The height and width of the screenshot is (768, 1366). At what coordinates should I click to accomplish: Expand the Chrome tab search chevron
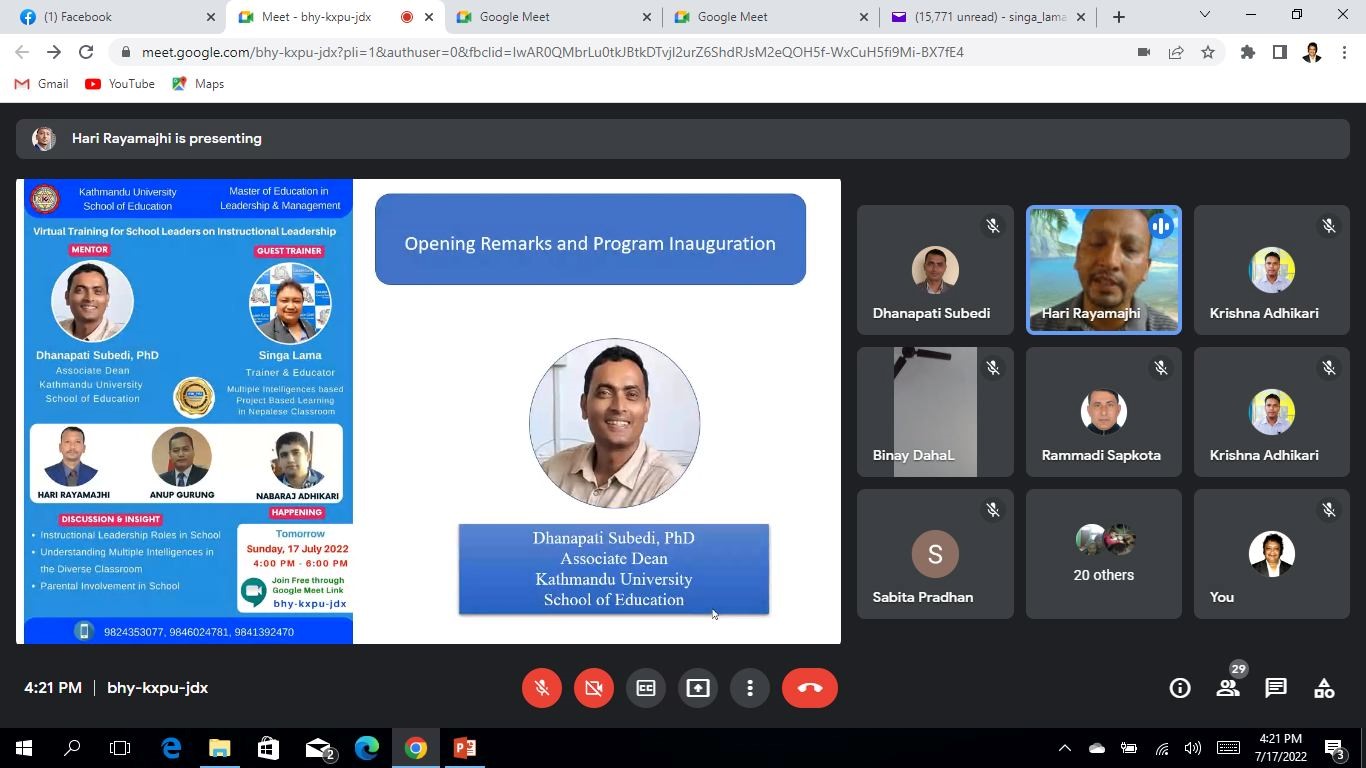tap(1204, 15)
